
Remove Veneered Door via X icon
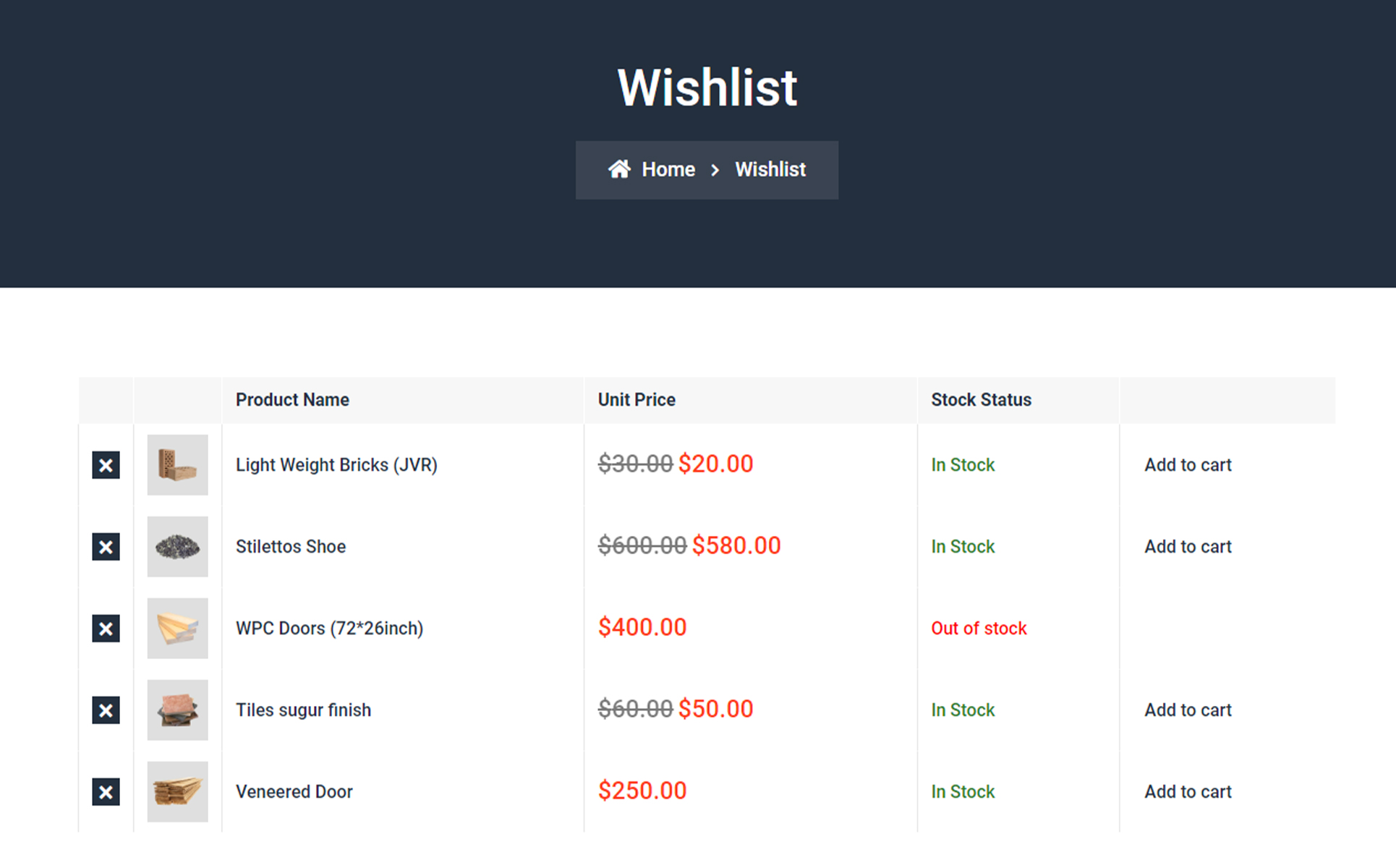coord(106,792)
